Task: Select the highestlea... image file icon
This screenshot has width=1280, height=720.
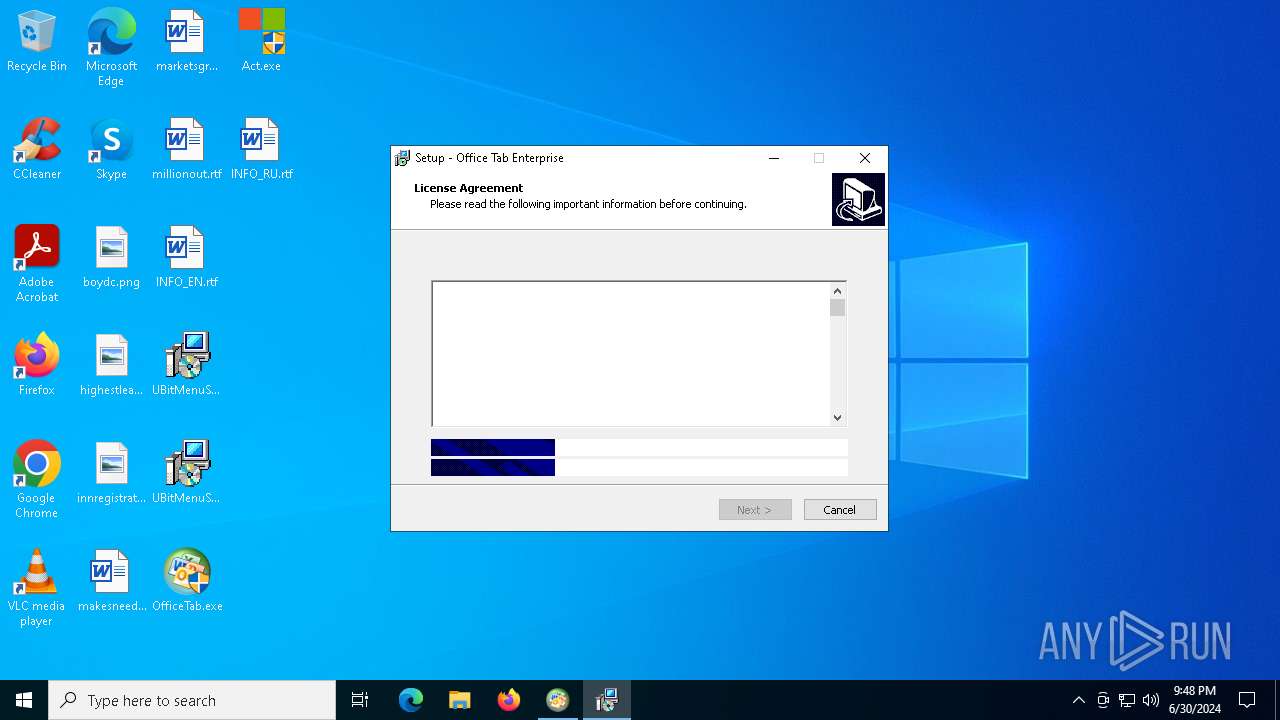Action: point(111,365)
